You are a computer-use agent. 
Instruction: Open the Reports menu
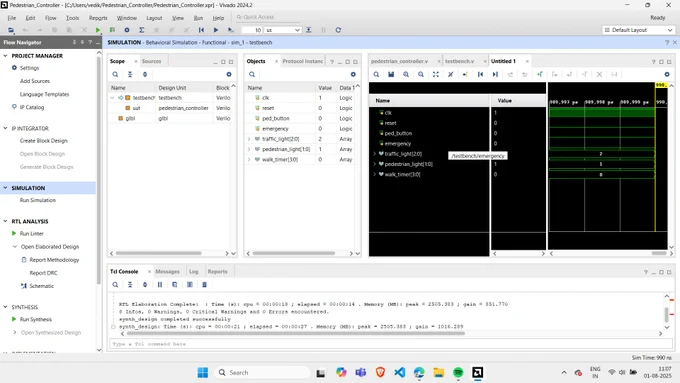pos(98,18)
